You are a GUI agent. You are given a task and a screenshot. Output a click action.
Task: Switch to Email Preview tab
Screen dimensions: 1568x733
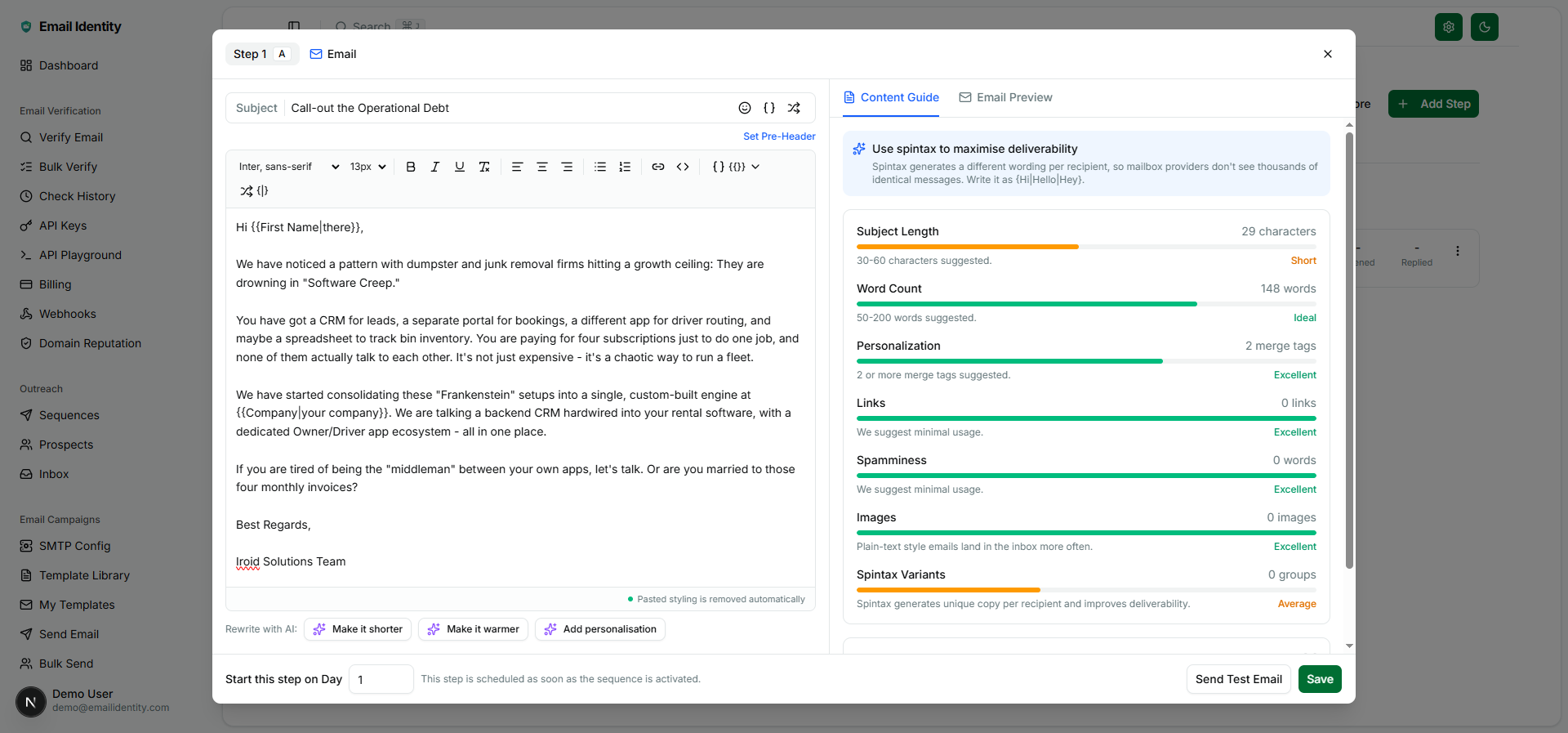click(1005, 97)
